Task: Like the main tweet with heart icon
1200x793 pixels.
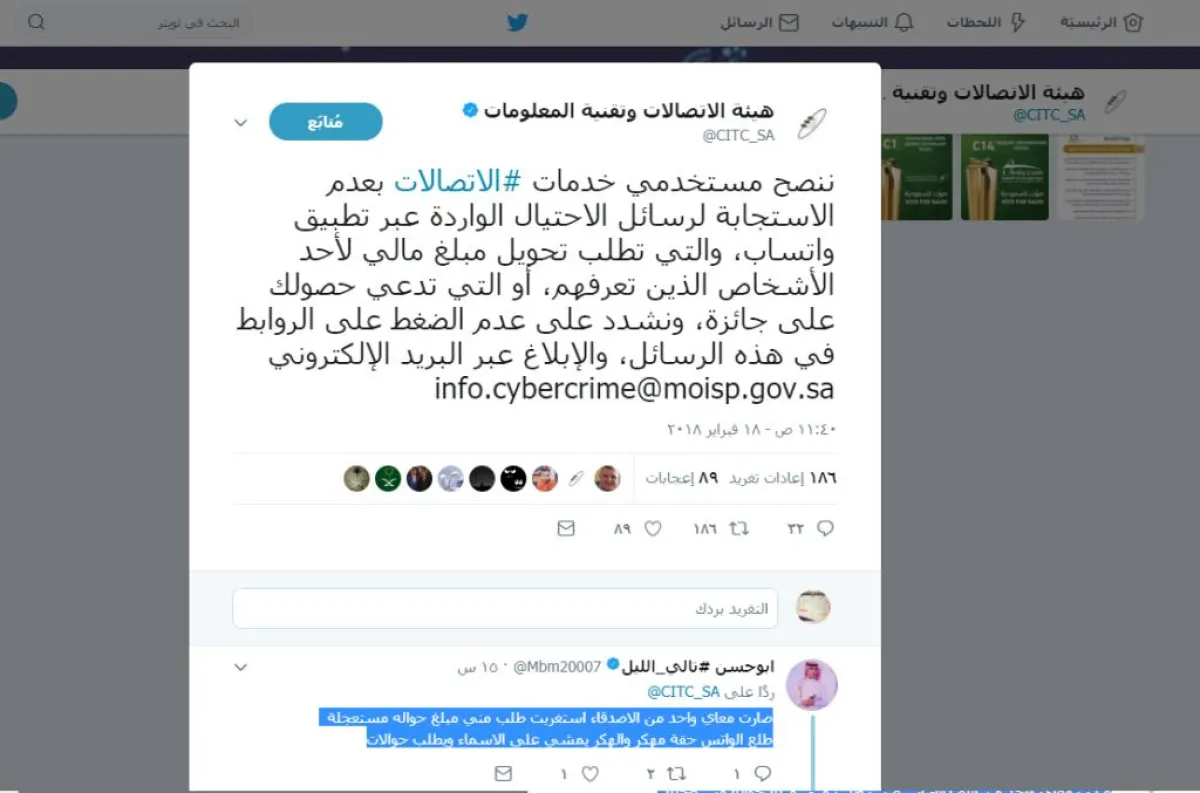Action: pos(653,528)
